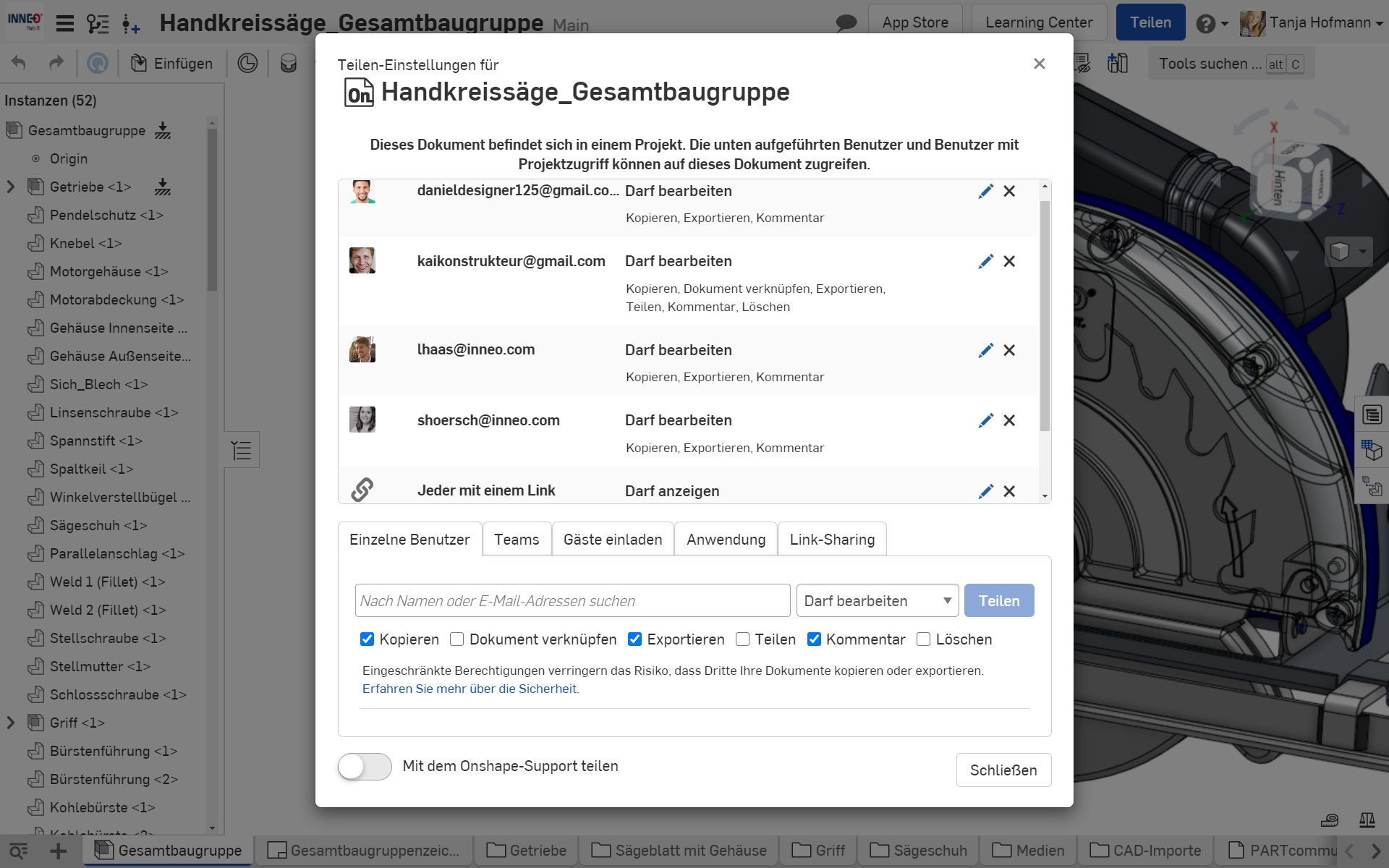Image resolution: width=1389 pixels, height=868 pixels.
Task: Open the hamburger main menu icon
Action: (x=65, y=23)
